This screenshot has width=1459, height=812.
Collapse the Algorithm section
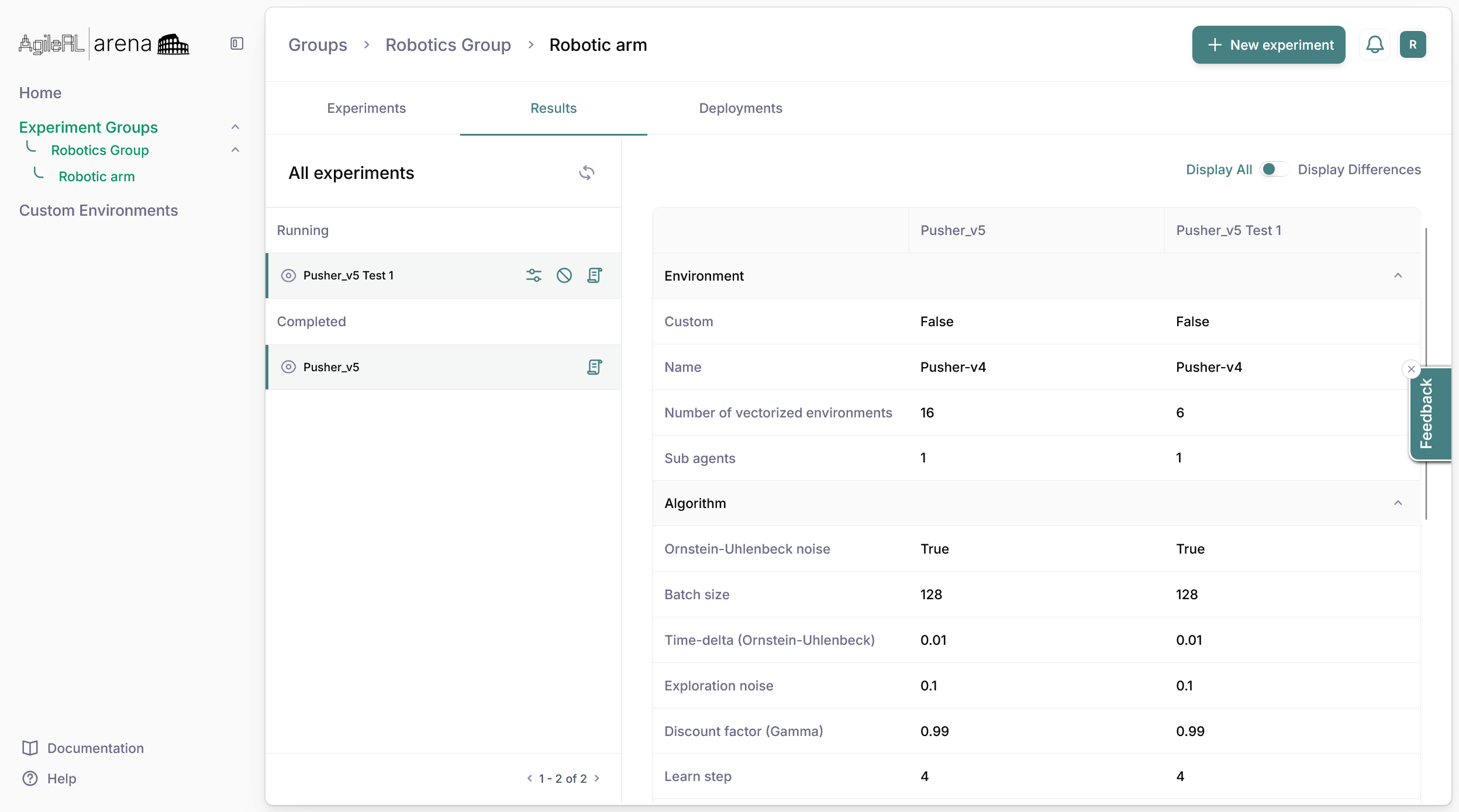tap(1398, 503)
